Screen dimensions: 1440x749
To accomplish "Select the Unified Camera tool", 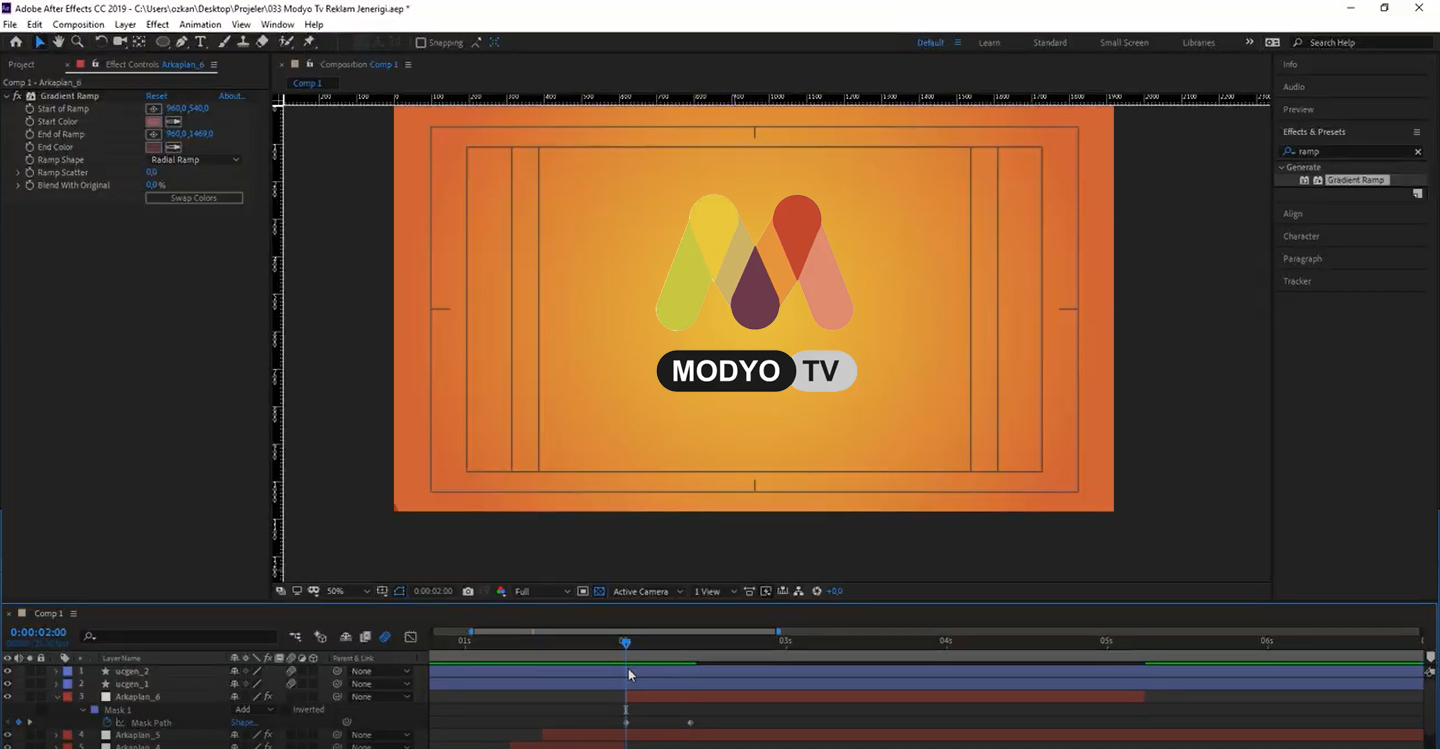I will coord(120,42).
